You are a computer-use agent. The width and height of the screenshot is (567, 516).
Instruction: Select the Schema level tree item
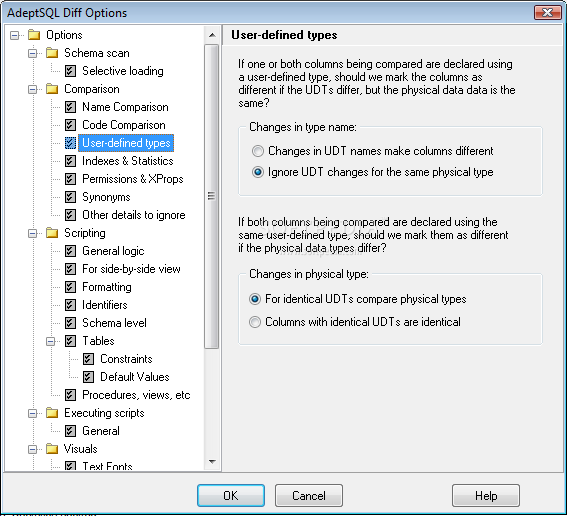pos(114,323)
